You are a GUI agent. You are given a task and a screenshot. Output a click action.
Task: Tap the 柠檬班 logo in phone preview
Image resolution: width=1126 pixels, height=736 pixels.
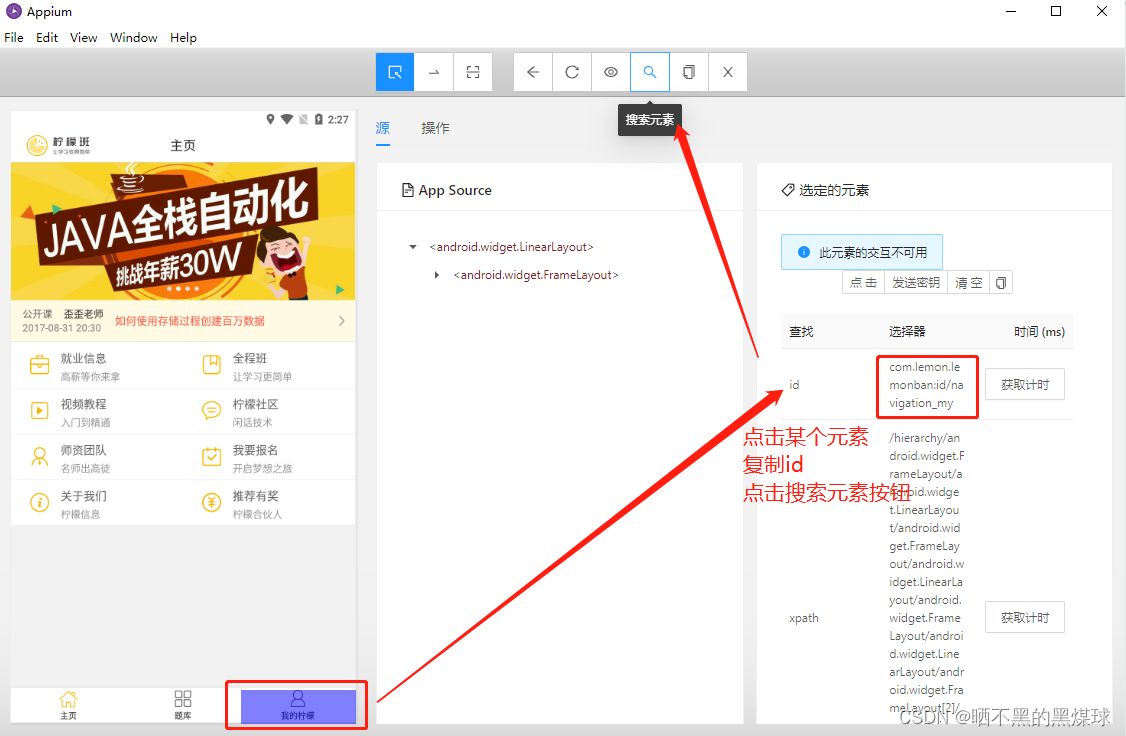click(x=58, y=145)
